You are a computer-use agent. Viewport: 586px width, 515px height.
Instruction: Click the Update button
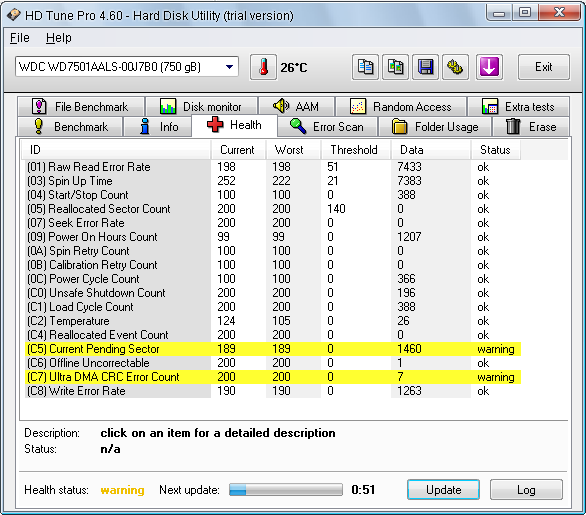coord(444,490)
